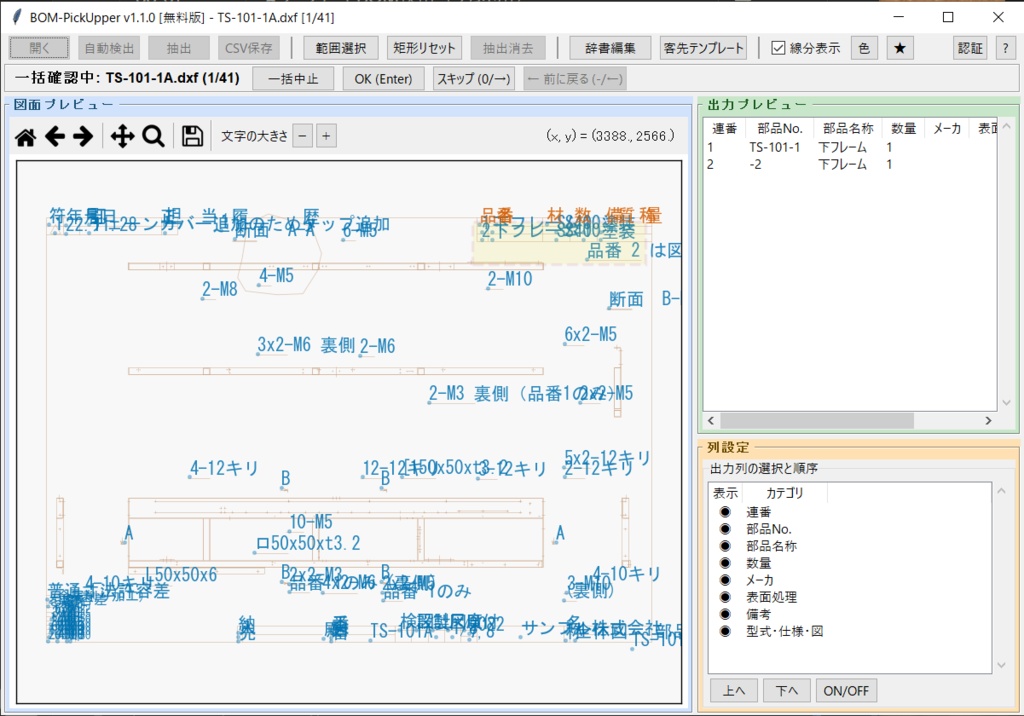Save the figure using floppy disk icon
Screen dimensions: 1024x716
pyautogui.click(x=192, y=137)
